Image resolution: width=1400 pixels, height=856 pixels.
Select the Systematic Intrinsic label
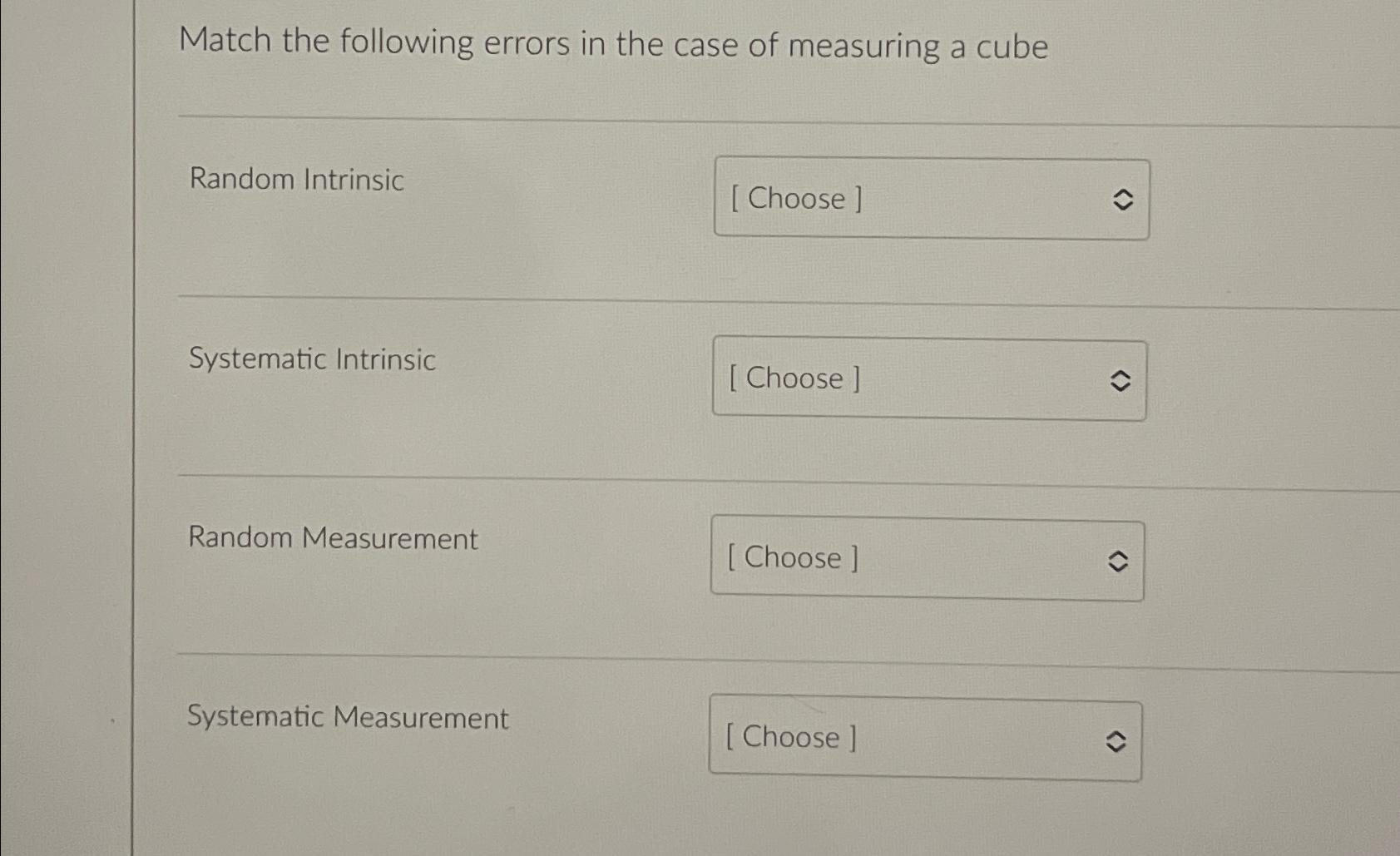311,360
